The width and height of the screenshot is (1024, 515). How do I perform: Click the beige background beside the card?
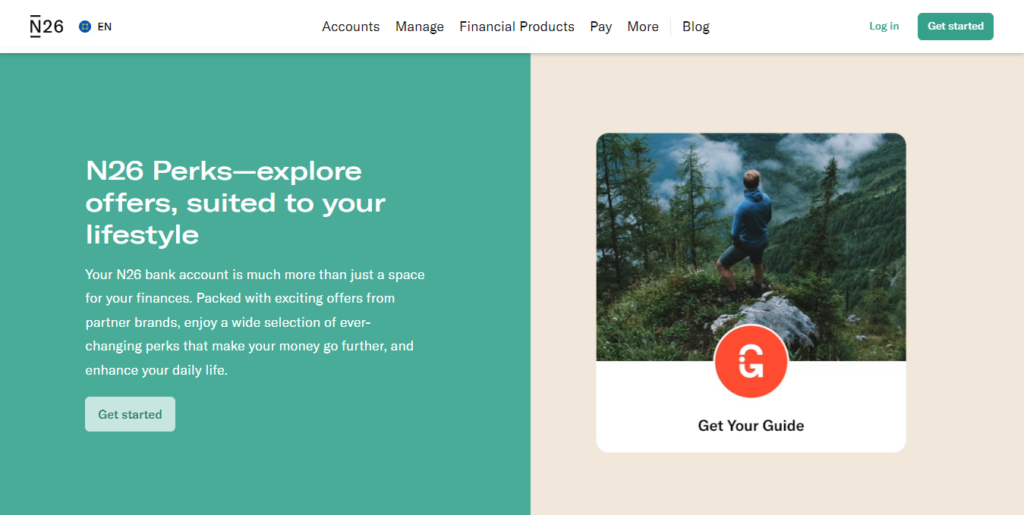click(x=963, y=294)
